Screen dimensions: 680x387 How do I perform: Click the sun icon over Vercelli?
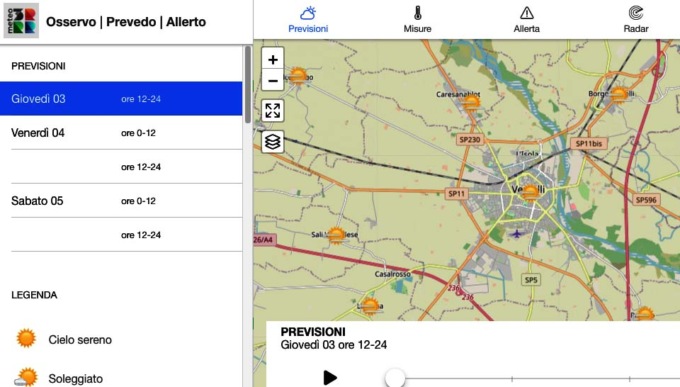tap(530, 193)
